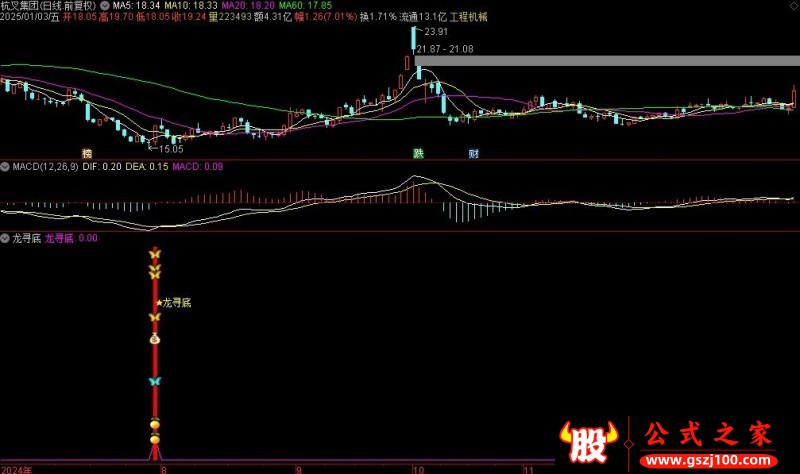Click the gray gap zone bar
800x474 pixels.
(x=607, y=61)
